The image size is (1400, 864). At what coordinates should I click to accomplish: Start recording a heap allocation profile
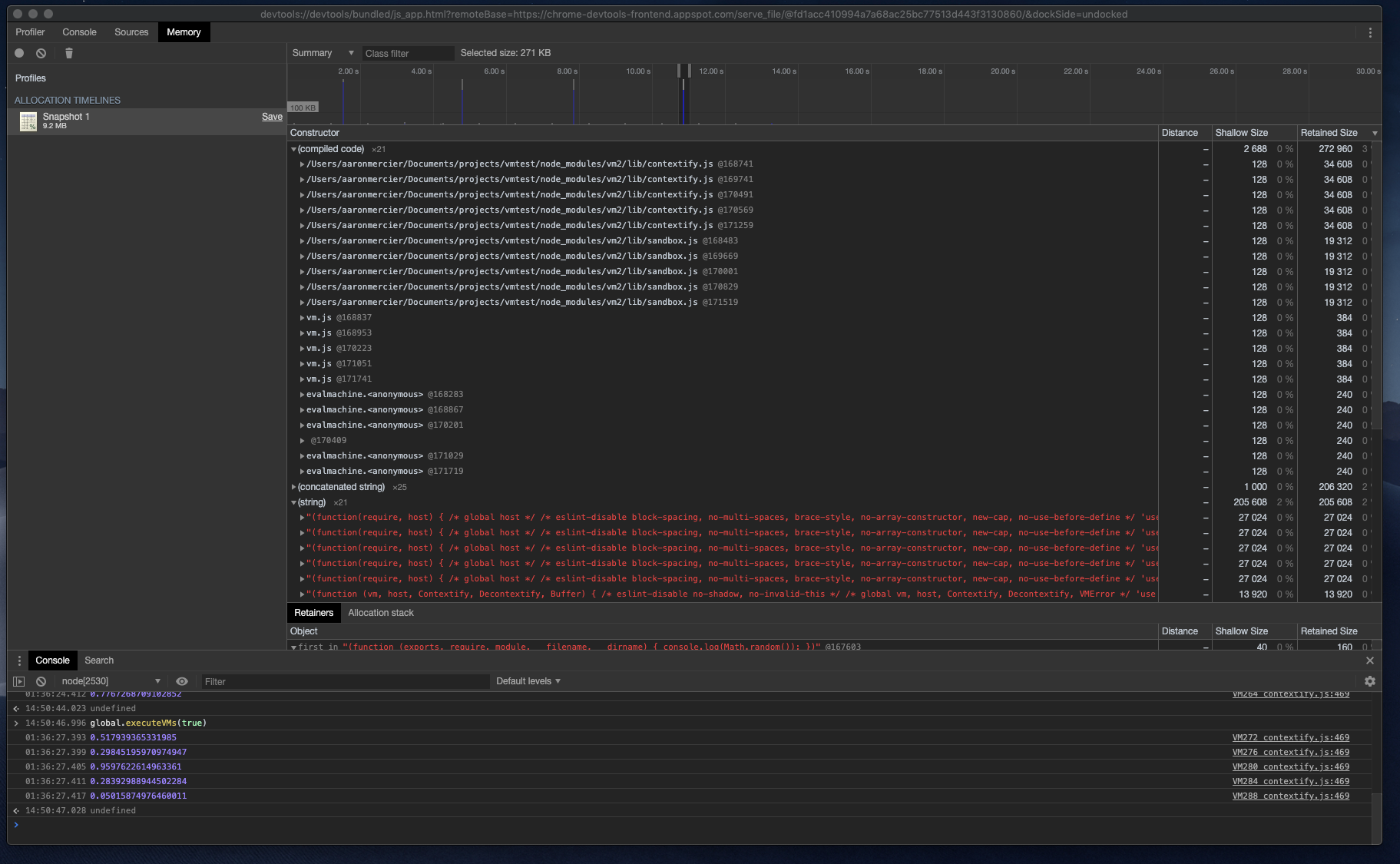18,53
